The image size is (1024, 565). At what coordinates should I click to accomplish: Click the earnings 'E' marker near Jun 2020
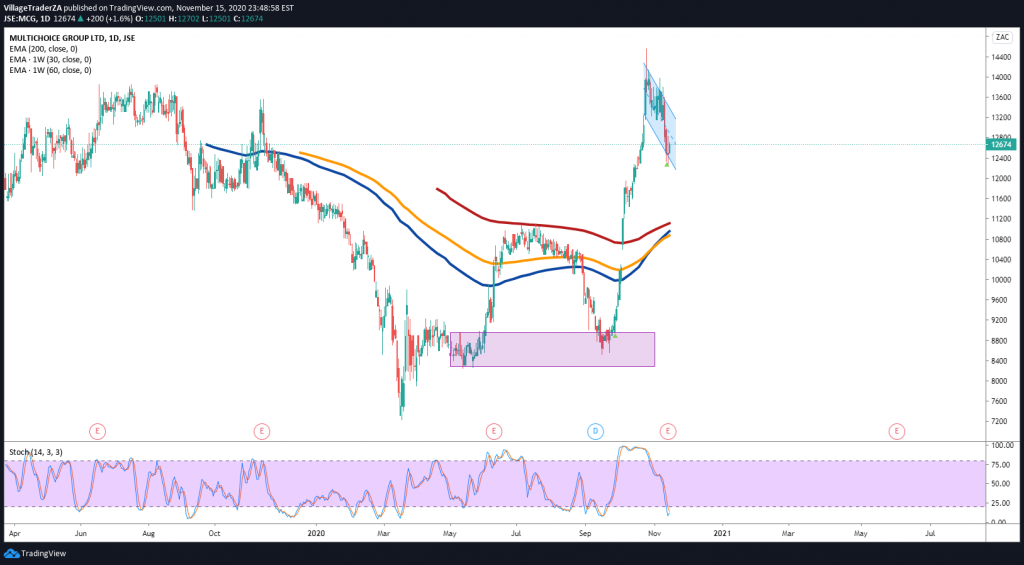coord(494,431)
